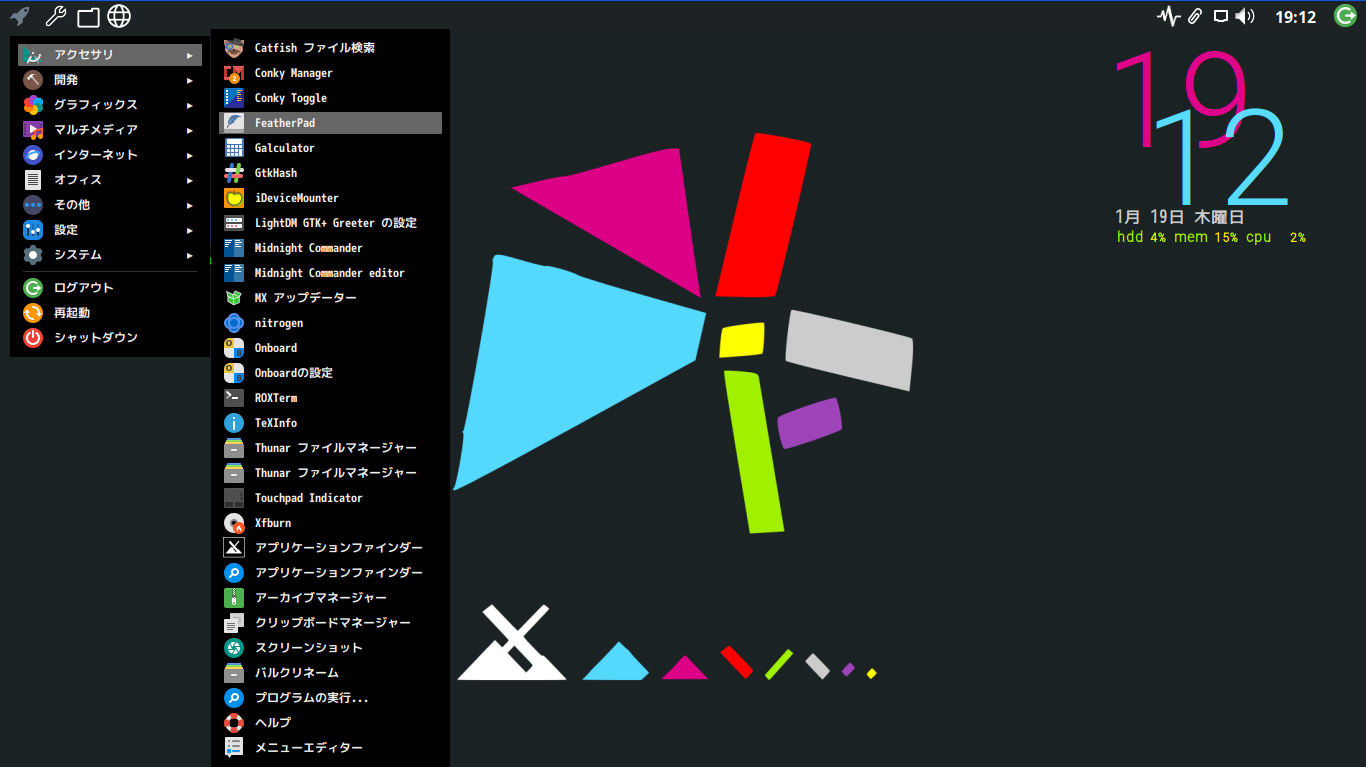
Task: Open the file manager folder icon in panel
Action: click(x=88, y=16)
